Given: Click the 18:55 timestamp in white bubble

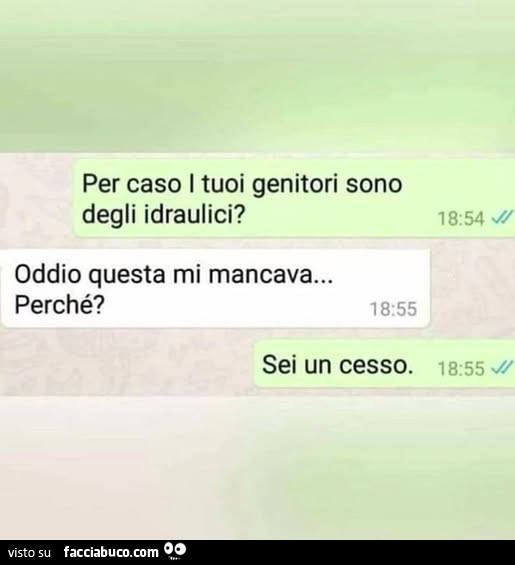Looking at the screenshot, I should tap(394, 309).
